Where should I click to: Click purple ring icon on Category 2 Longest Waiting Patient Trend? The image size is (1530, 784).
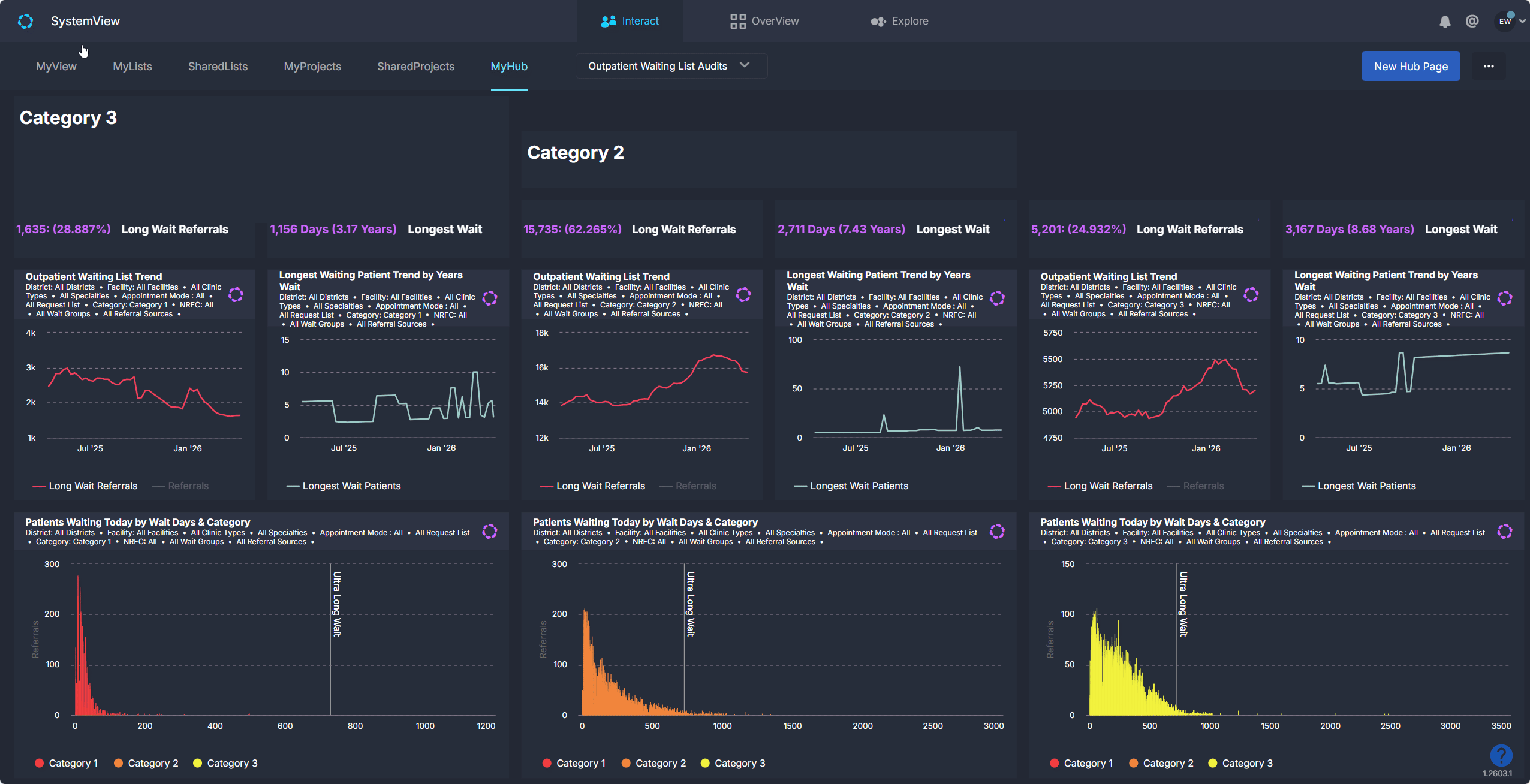point(997,298)
